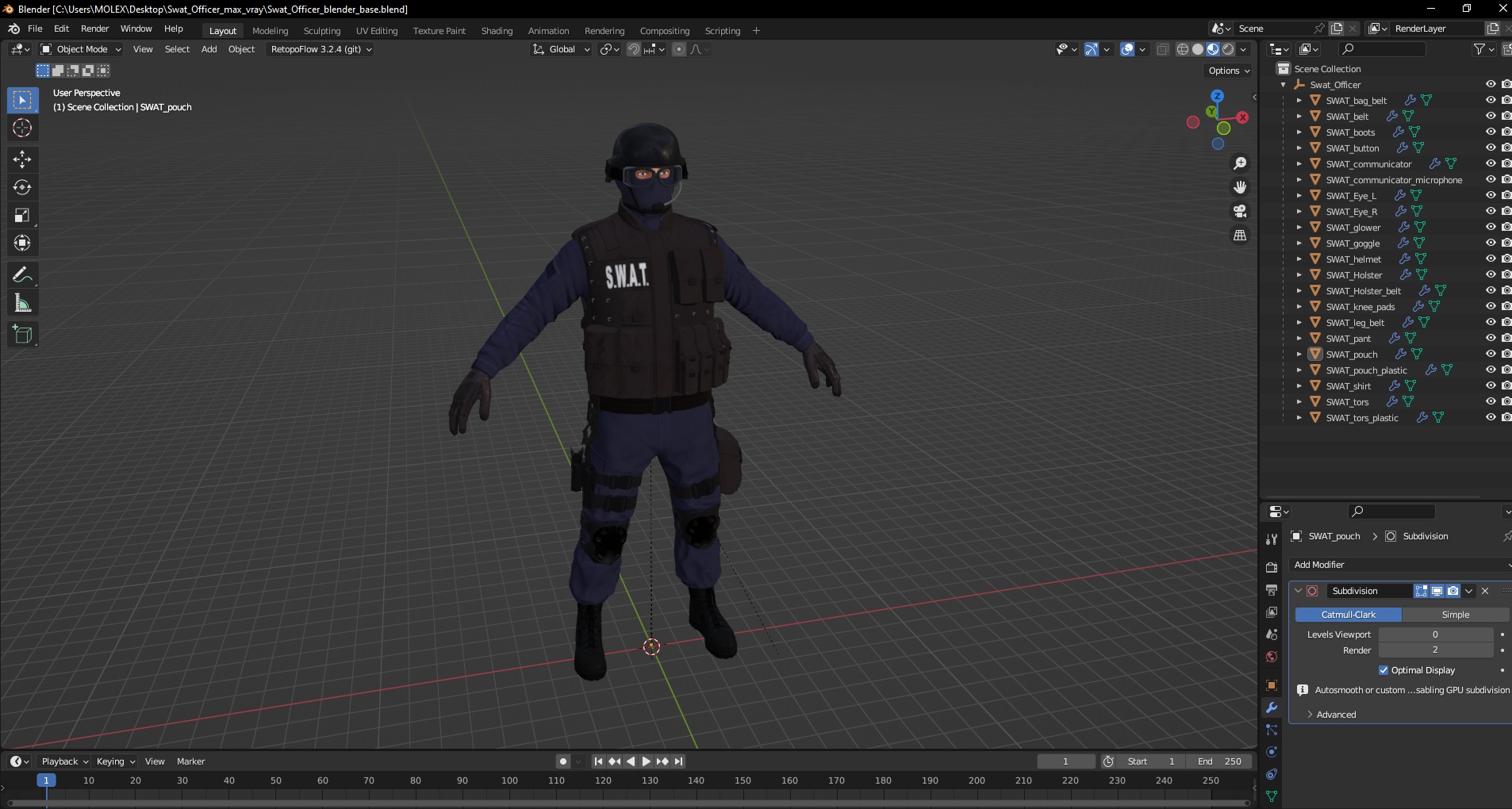Hide SWAT_shirt in viewport
Screen dimensions: 1512x809
[1491, 385]
